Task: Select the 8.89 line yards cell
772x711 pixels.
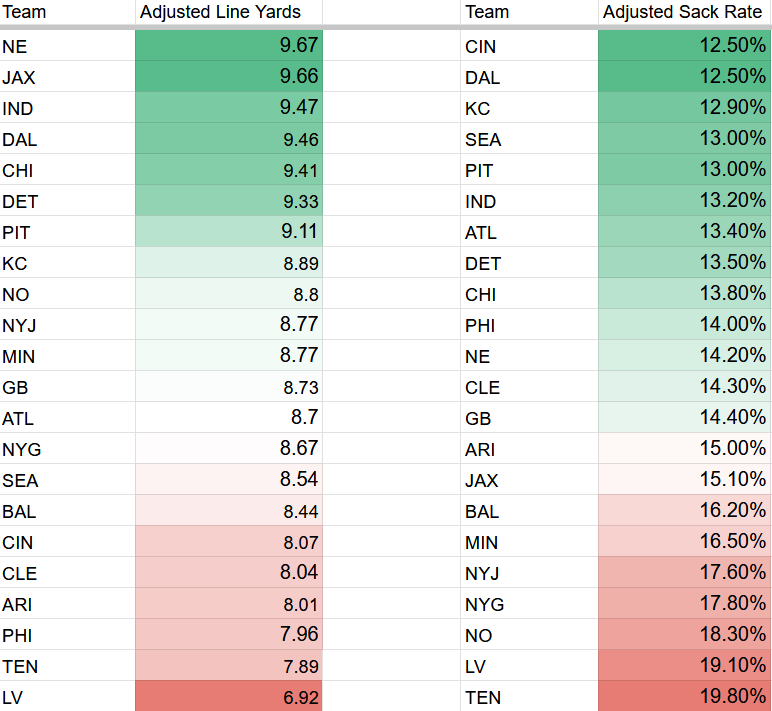Action: 228,263
